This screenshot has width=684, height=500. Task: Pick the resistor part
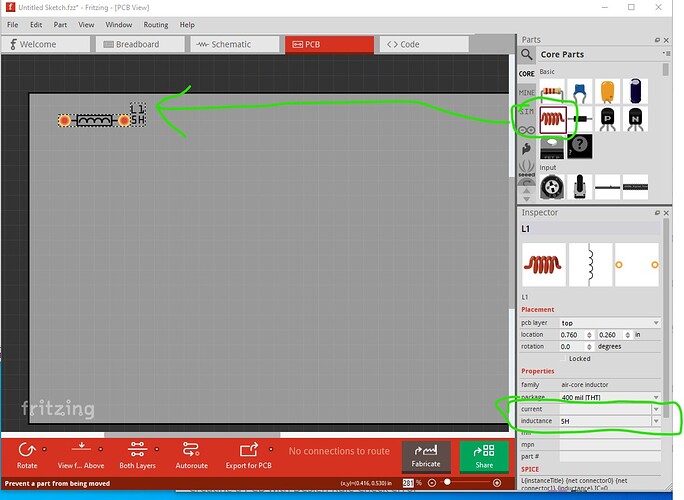pyautogui.click(x=552, y=91)
